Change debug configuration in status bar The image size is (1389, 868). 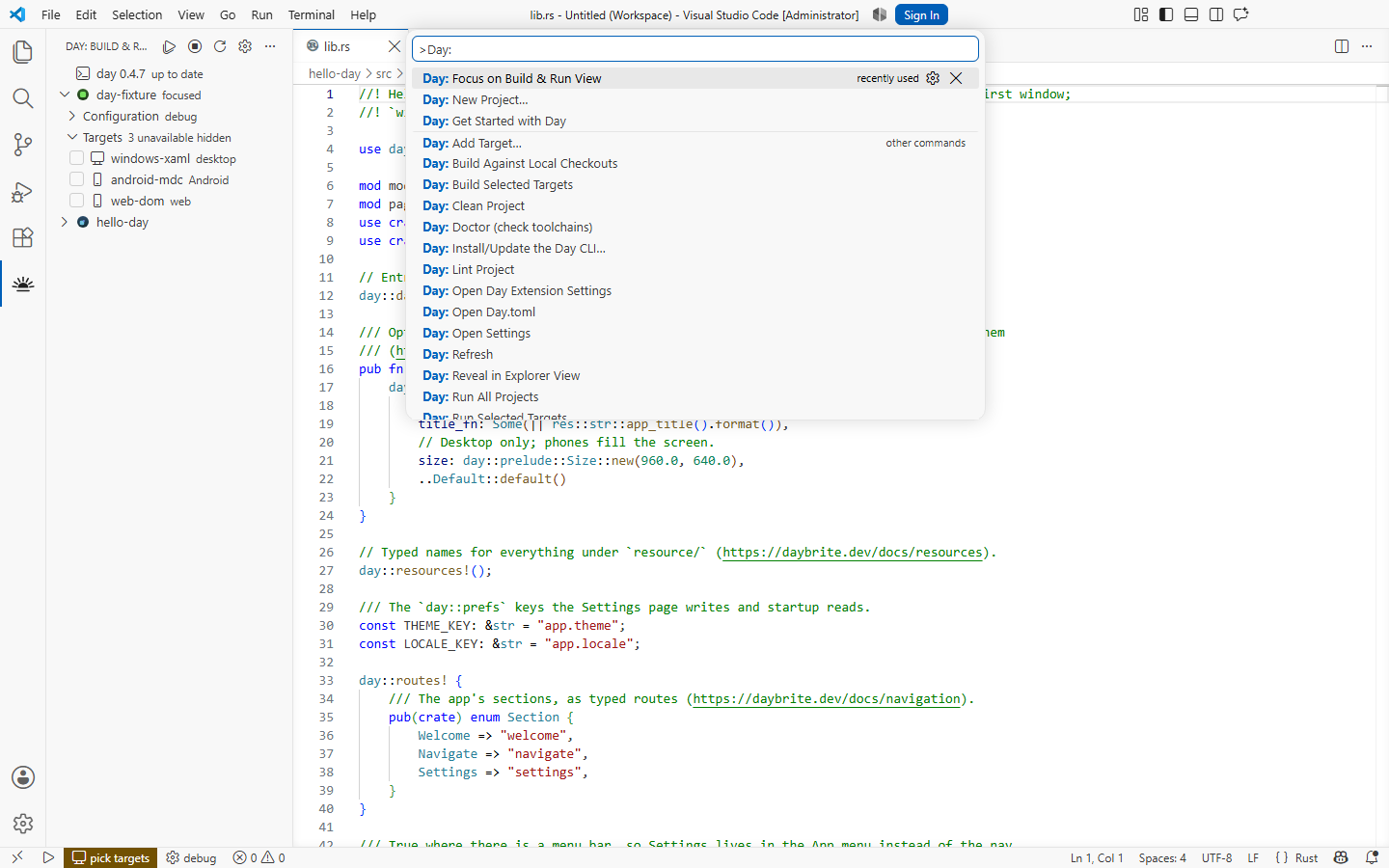point(191,857)
